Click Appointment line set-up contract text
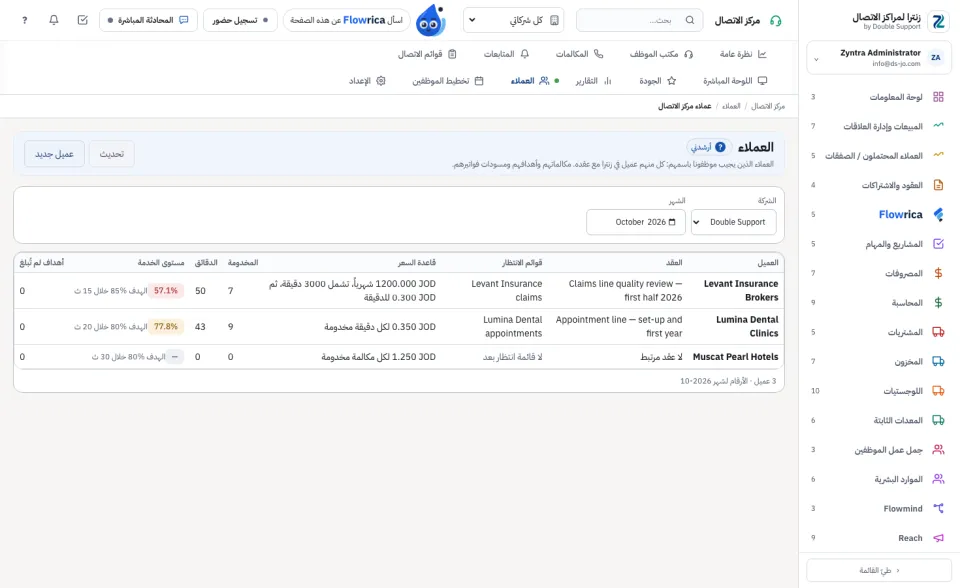Image resolution: width=960 pixels, height=588 pixels. pyautogui.click(x=619, y=326)
